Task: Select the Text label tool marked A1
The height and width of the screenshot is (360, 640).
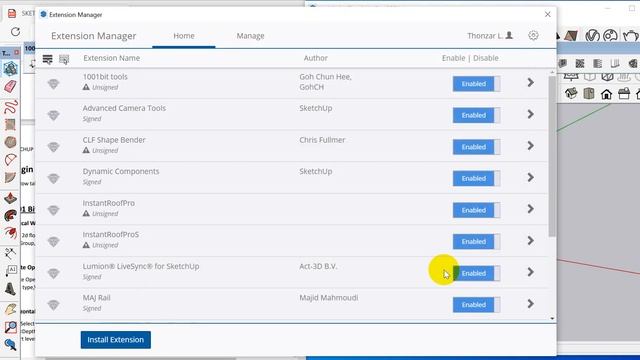Action: 10,271
